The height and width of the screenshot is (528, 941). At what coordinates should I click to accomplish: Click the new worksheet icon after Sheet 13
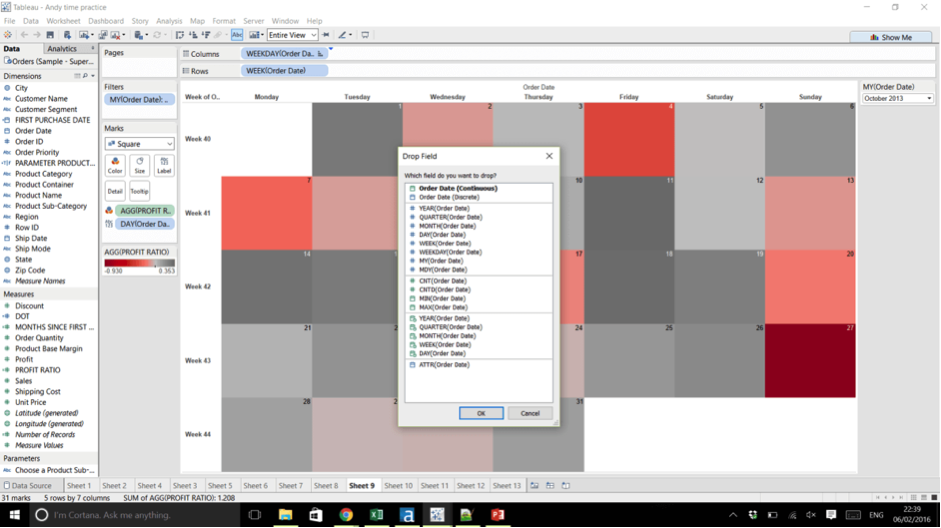coord(535,486)
